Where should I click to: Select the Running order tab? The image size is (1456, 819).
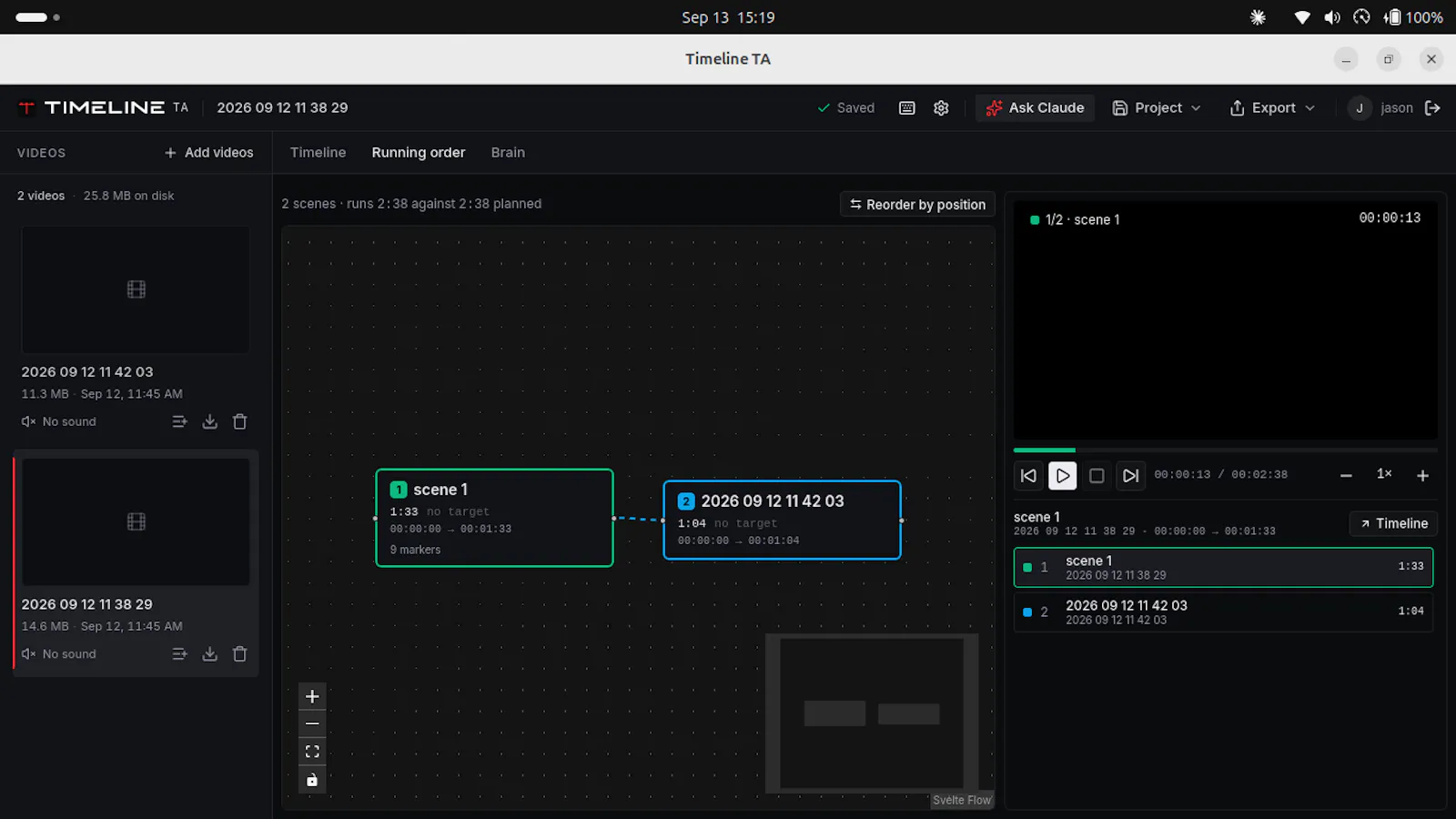419,153
